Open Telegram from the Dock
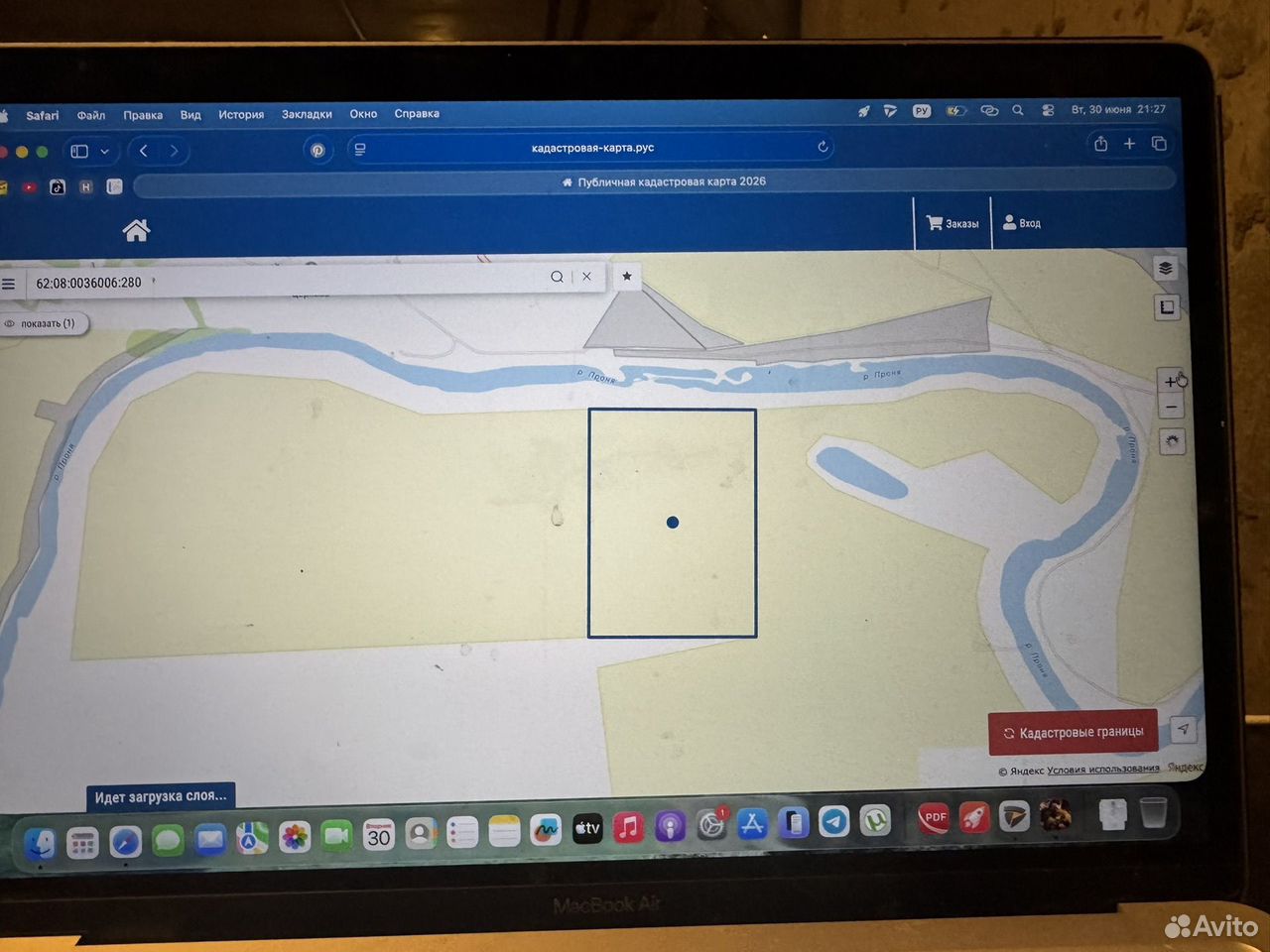1270x952 pixels. 834,821
